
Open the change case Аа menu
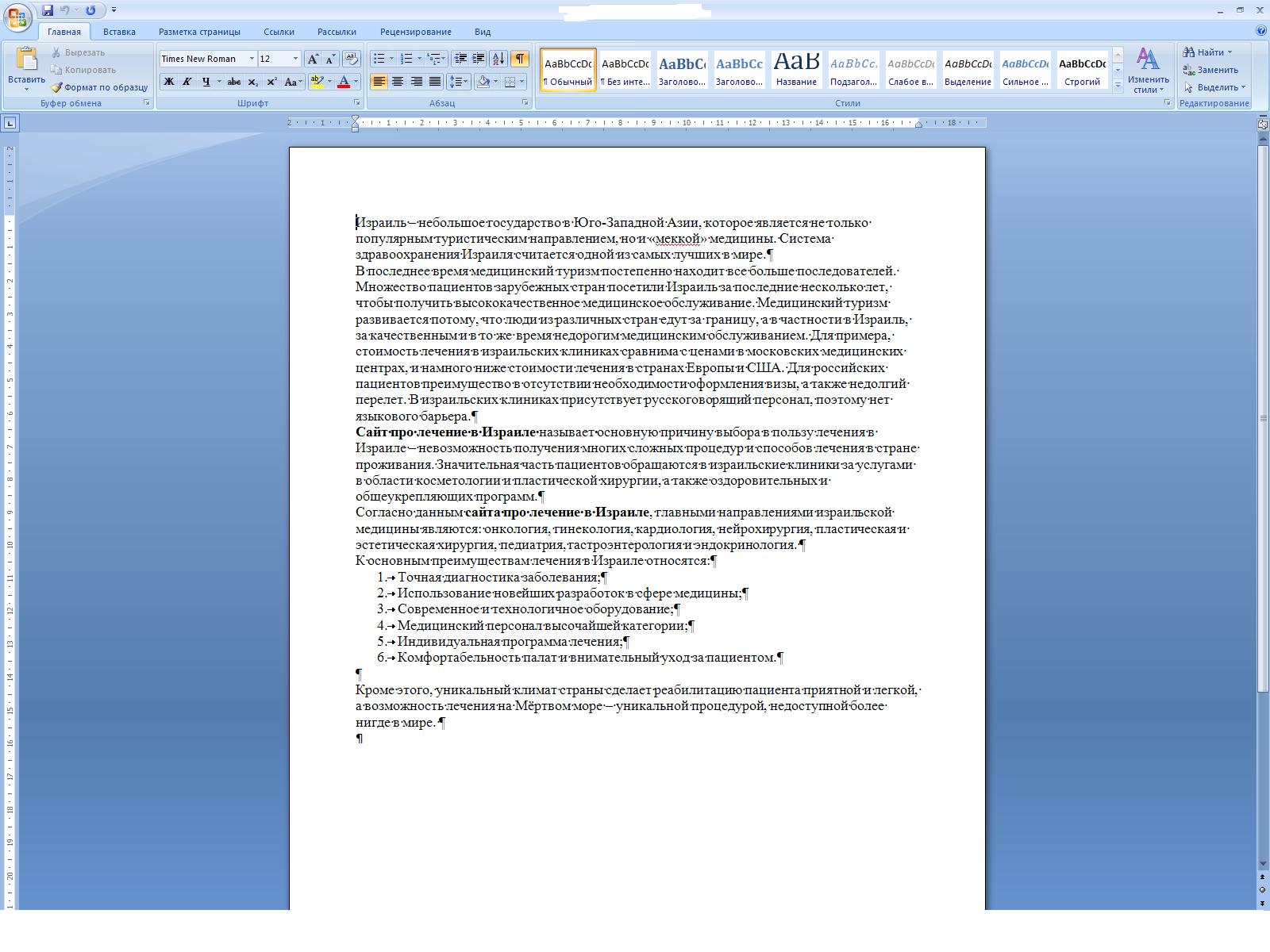[291, 82]
